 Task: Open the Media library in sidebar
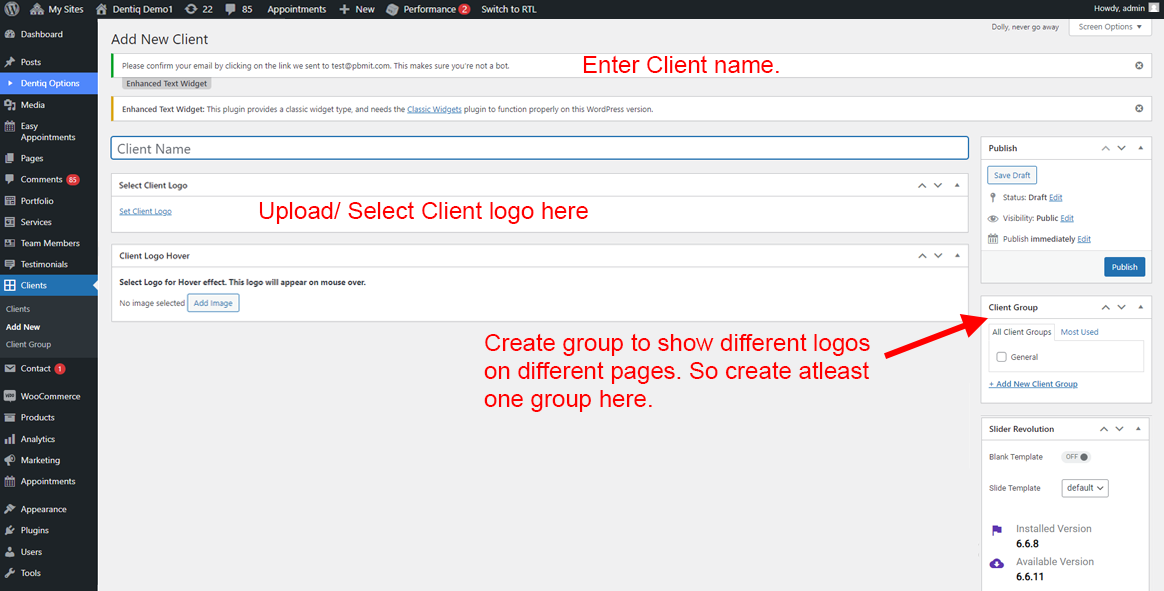pos(32,105)
